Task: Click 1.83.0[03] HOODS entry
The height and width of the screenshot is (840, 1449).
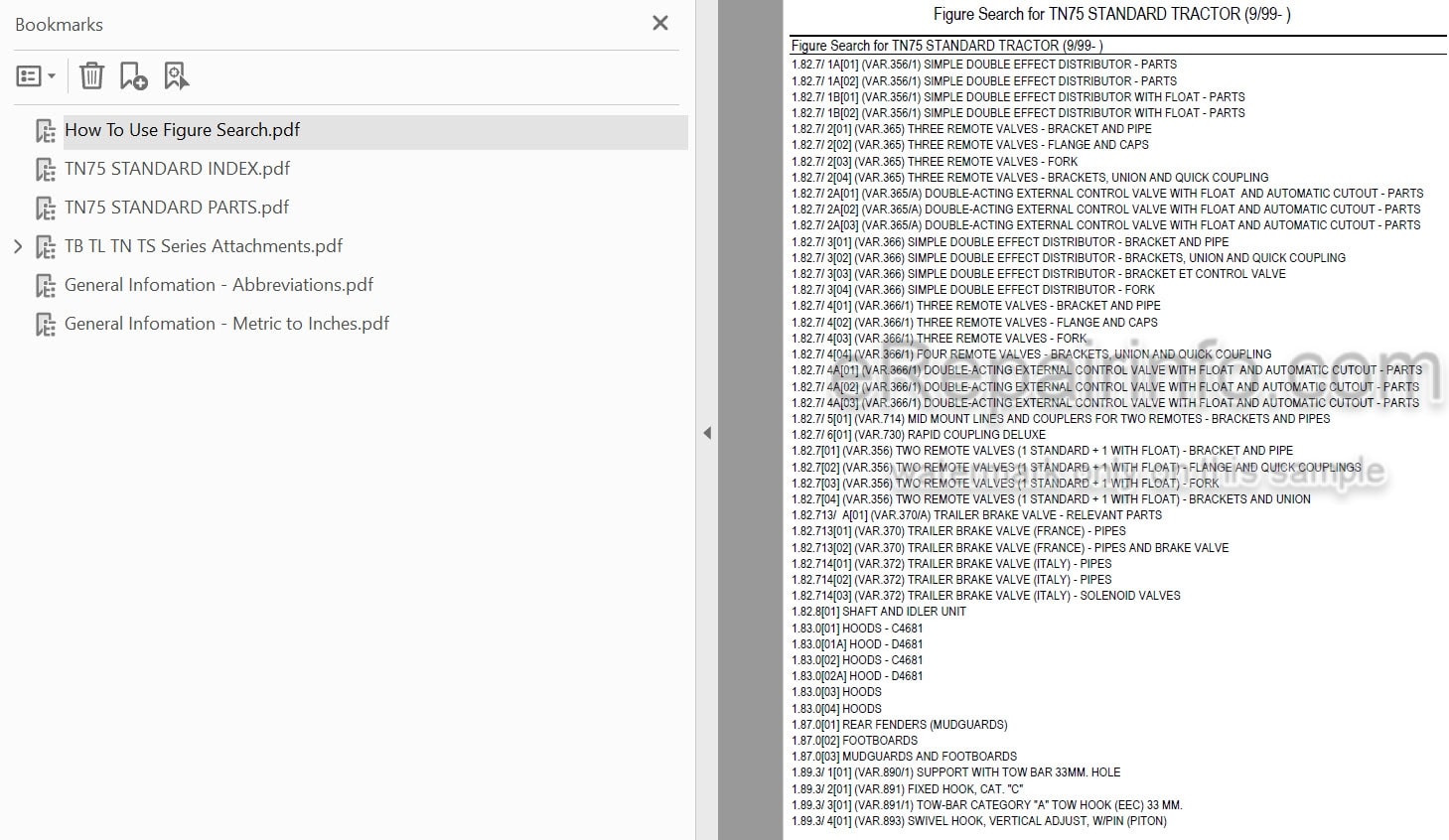Action: pyautogui.click(x=836, y=692)
